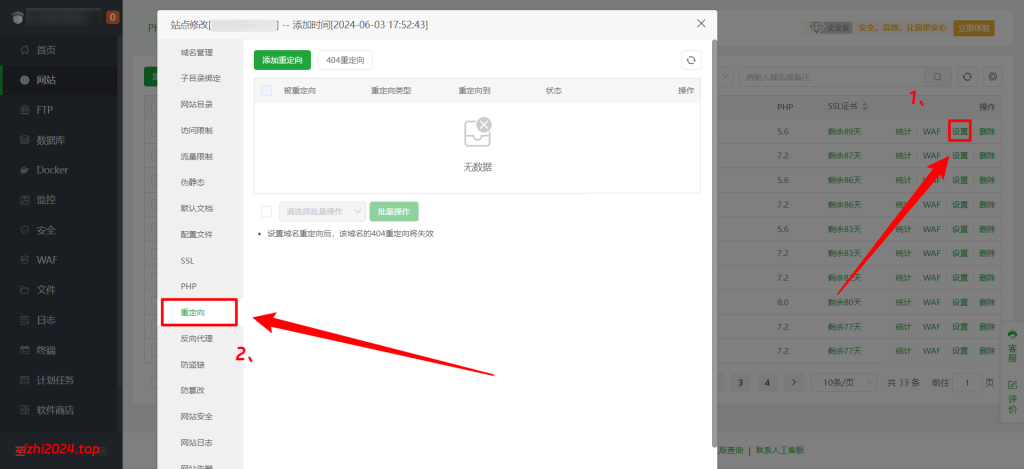Click the 安全 shield icon in sidebar
This screenshot has height=469, width=1024.
[22, 230]
